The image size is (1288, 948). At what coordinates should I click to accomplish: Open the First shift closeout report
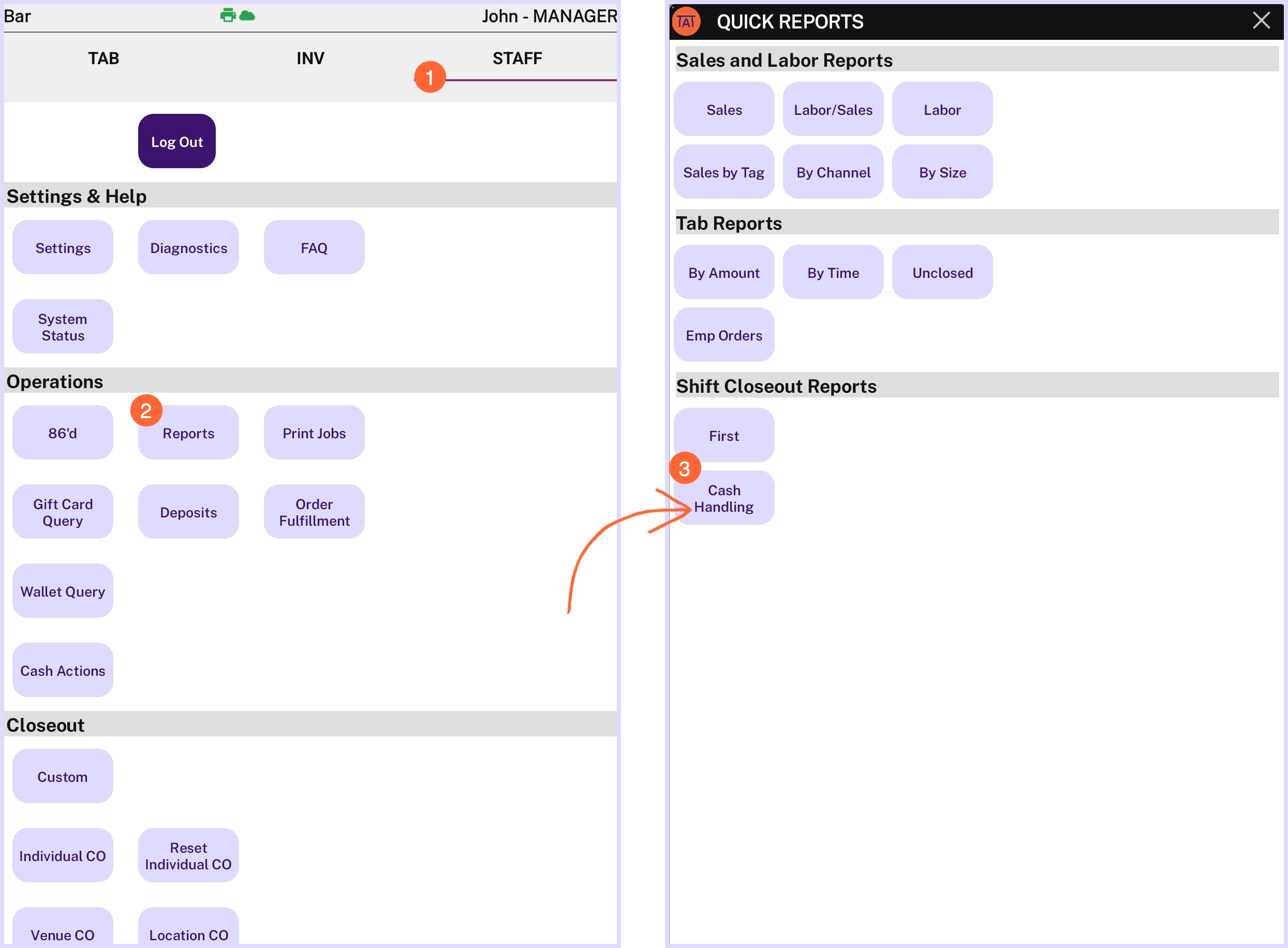(x=723, y=436)
